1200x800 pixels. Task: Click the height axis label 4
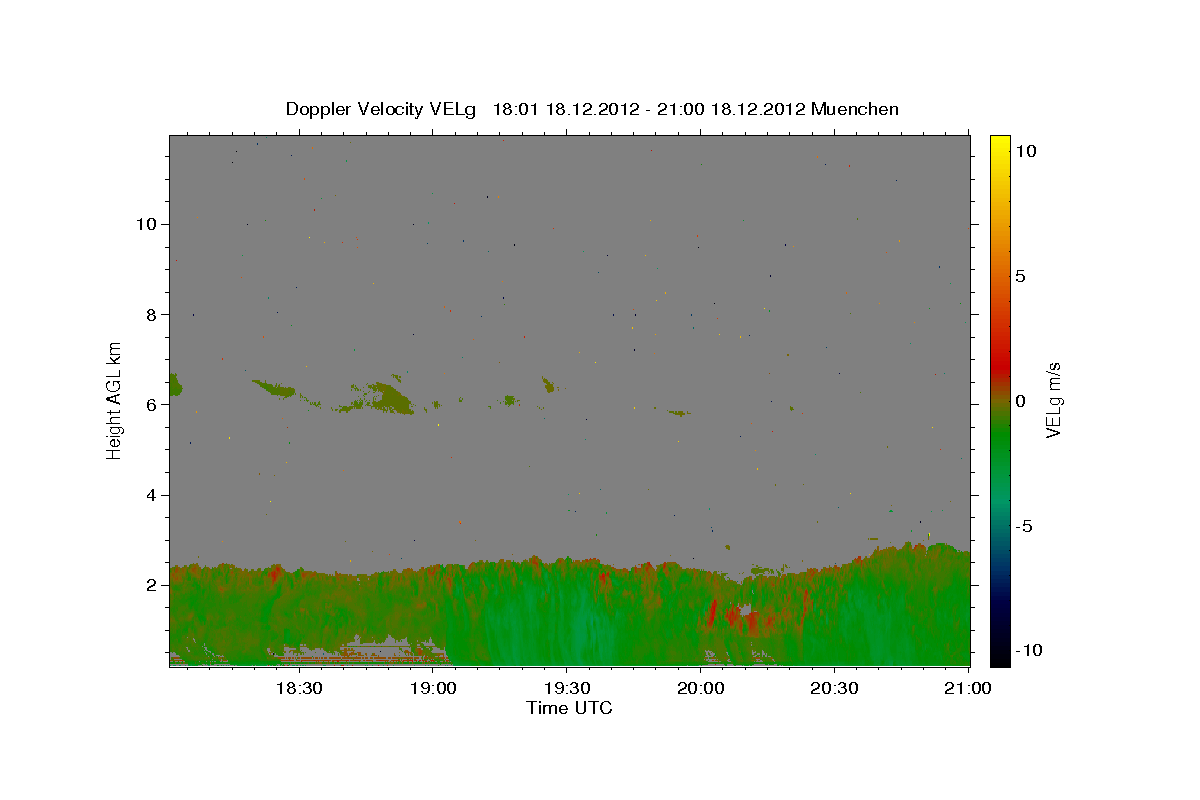coord(151,495)
